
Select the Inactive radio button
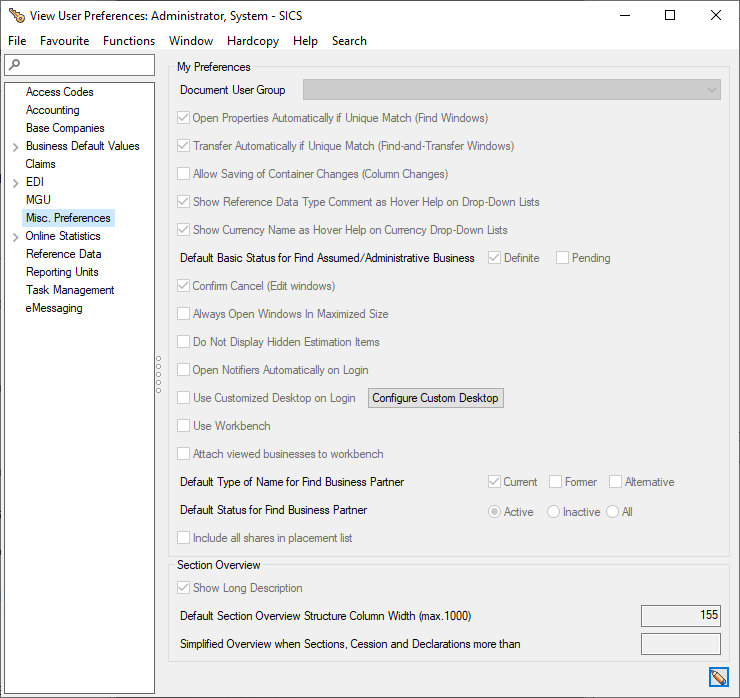553,512
